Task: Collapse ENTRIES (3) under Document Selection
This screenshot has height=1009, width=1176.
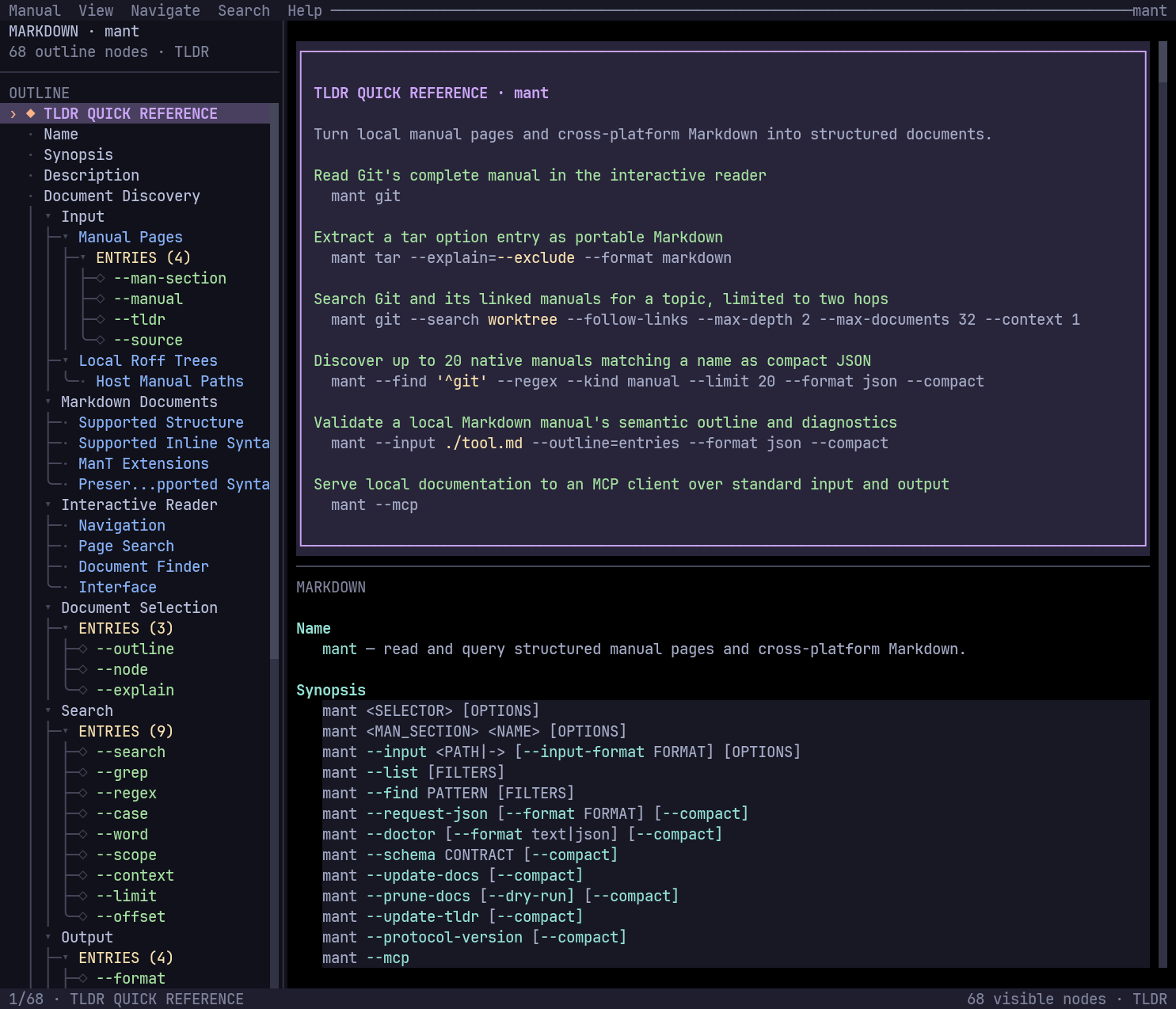Action: 66,628
